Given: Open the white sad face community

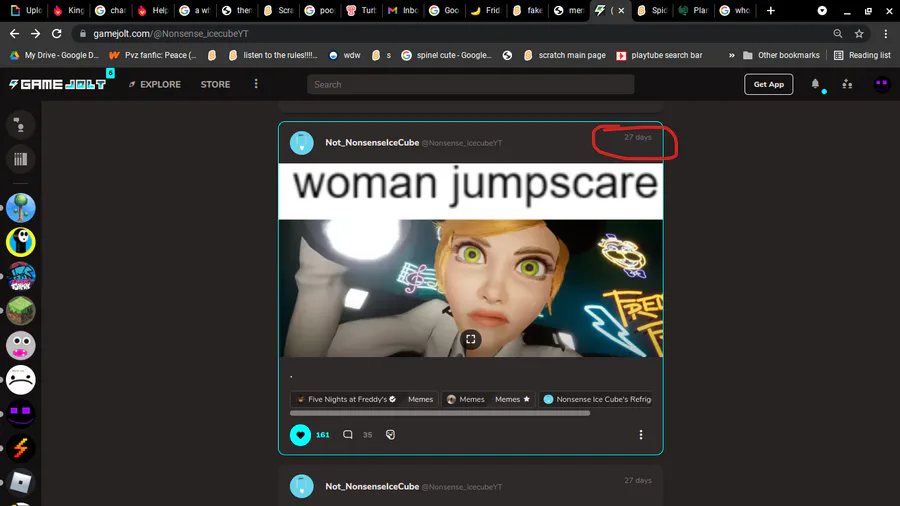Looking at the screenshot, I should click(21, 380).
